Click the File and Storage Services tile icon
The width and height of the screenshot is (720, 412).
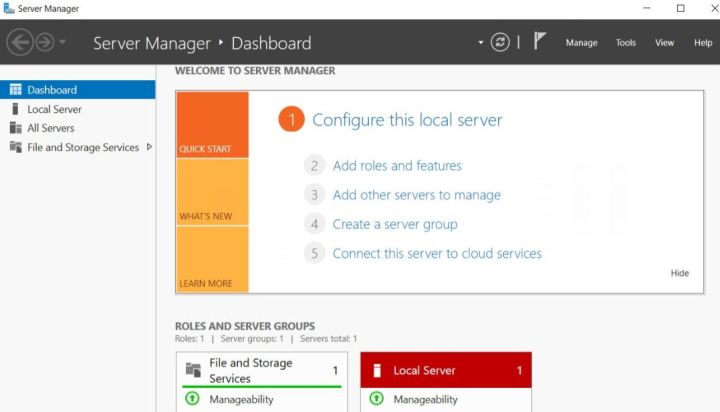(x=193, y=370)
